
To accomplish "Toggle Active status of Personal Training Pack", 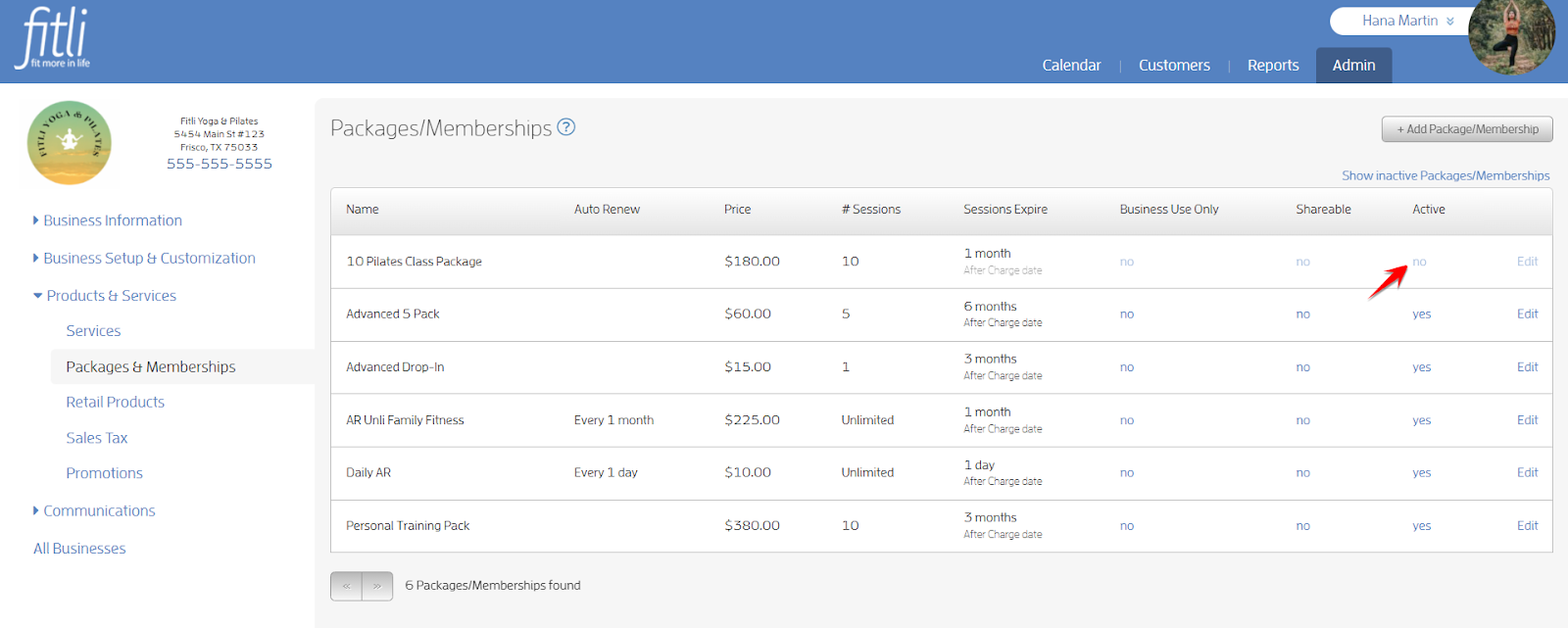I will click(x=1422, y=526).
